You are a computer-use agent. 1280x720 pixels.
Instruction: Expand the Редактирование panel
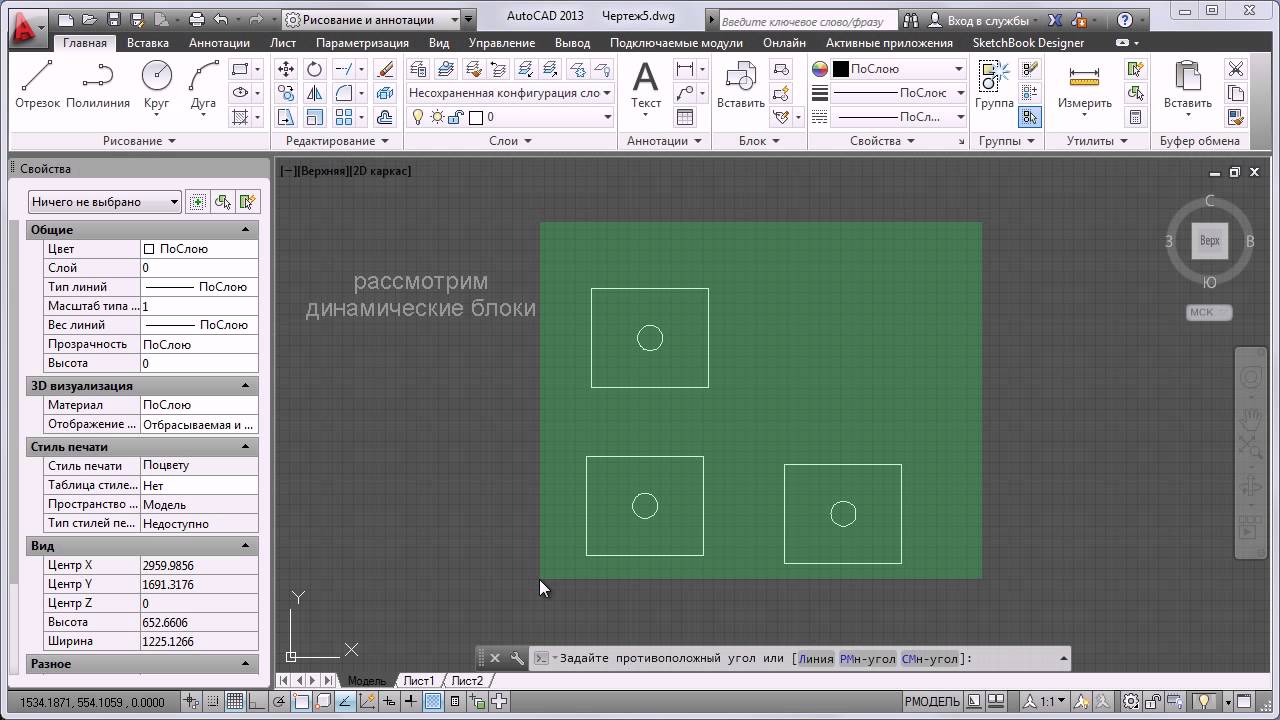[x=337, y=141]
